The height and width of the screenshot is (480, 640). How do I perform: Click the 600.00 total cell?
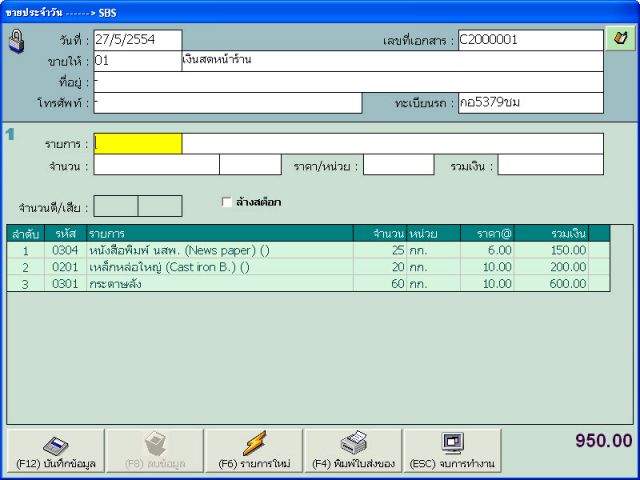pyautogui.click(x=551, y=283)
